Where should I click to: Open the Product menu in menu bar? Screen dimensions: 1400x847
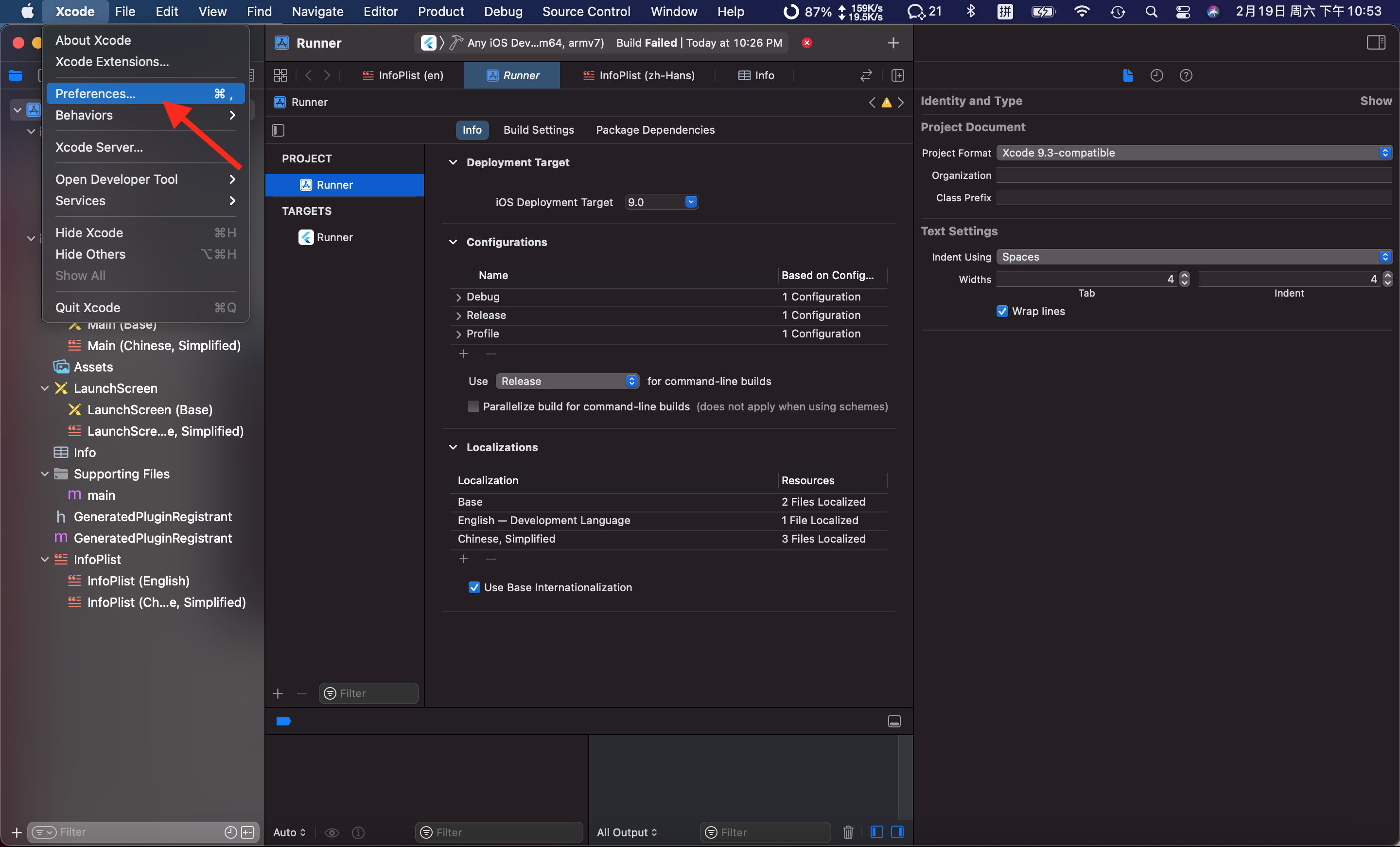click(440, 11)
